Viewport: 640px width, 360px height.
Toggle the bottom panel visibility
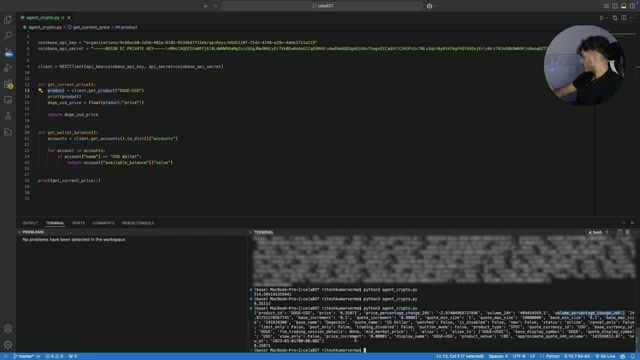pyautogui.click(x=623, y=6)
